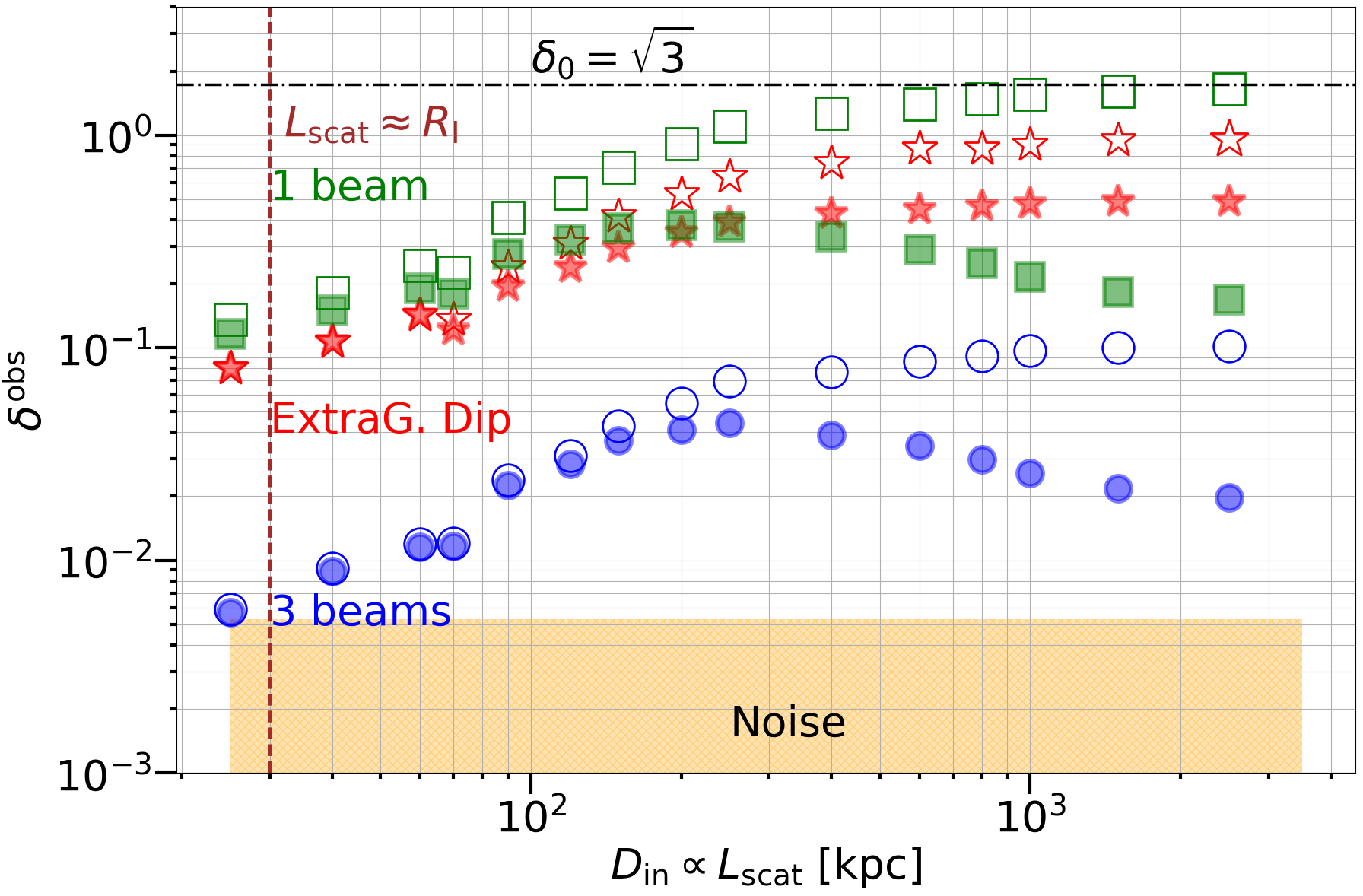This screenshot has width=1363, height=896.
Task: Click the 10^3 x-axis tick label
Action: (x=1031, y=815)
